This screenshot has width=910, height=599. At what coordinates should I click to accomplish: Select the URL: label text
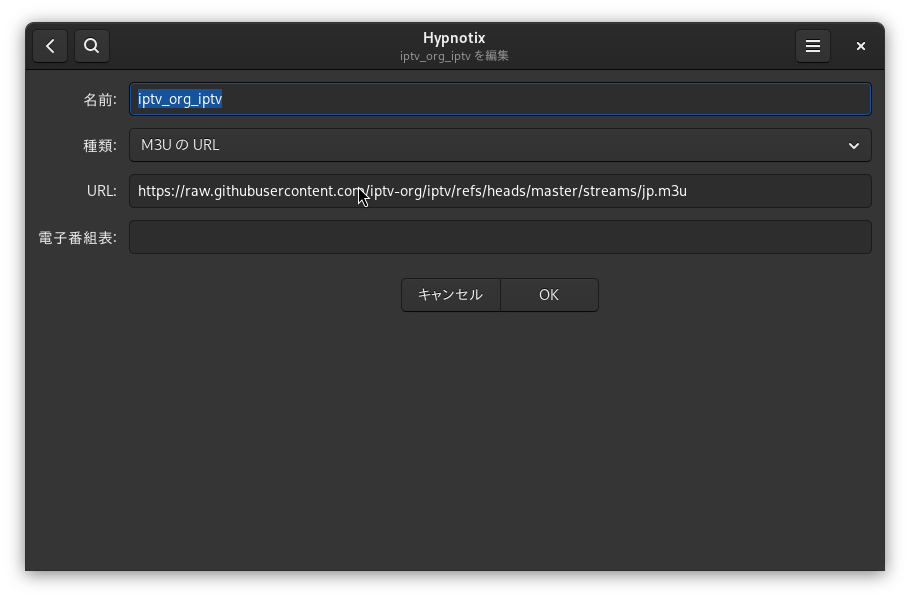click(x=101, y=191)
